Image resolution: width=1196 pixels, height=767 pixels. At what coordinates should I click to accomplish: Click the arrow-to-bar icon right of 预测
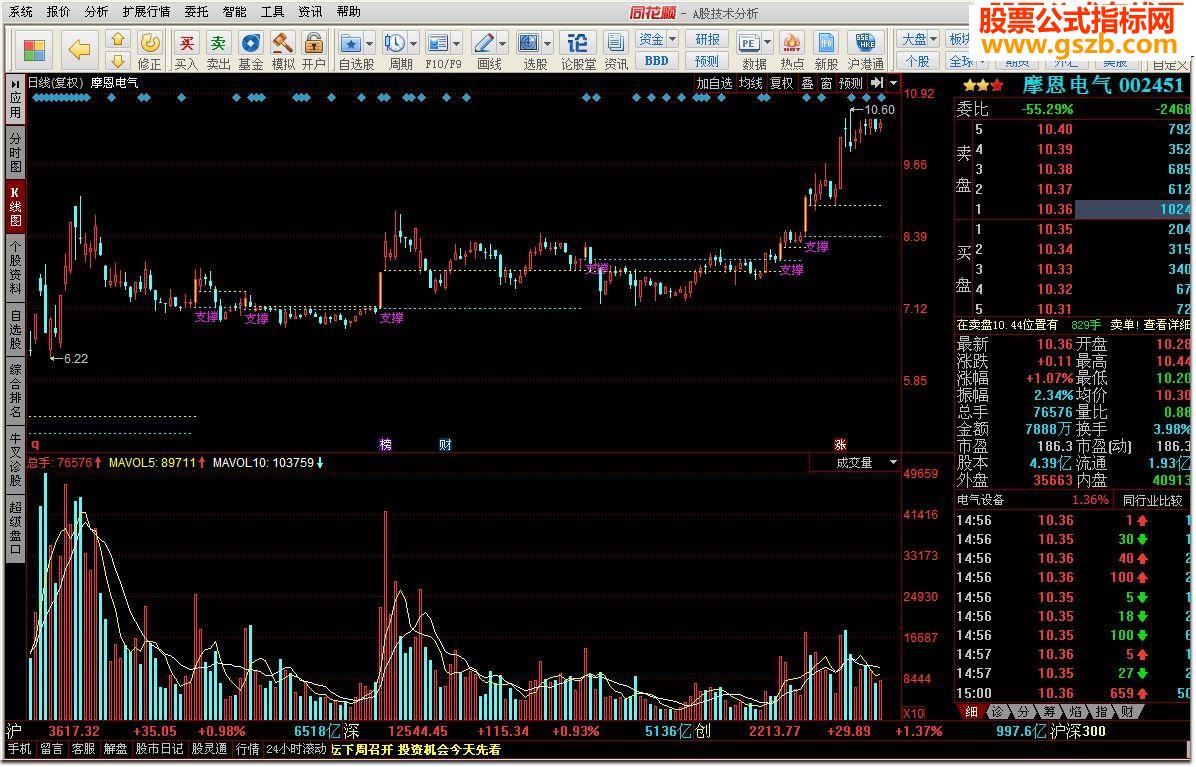point(877,82)
